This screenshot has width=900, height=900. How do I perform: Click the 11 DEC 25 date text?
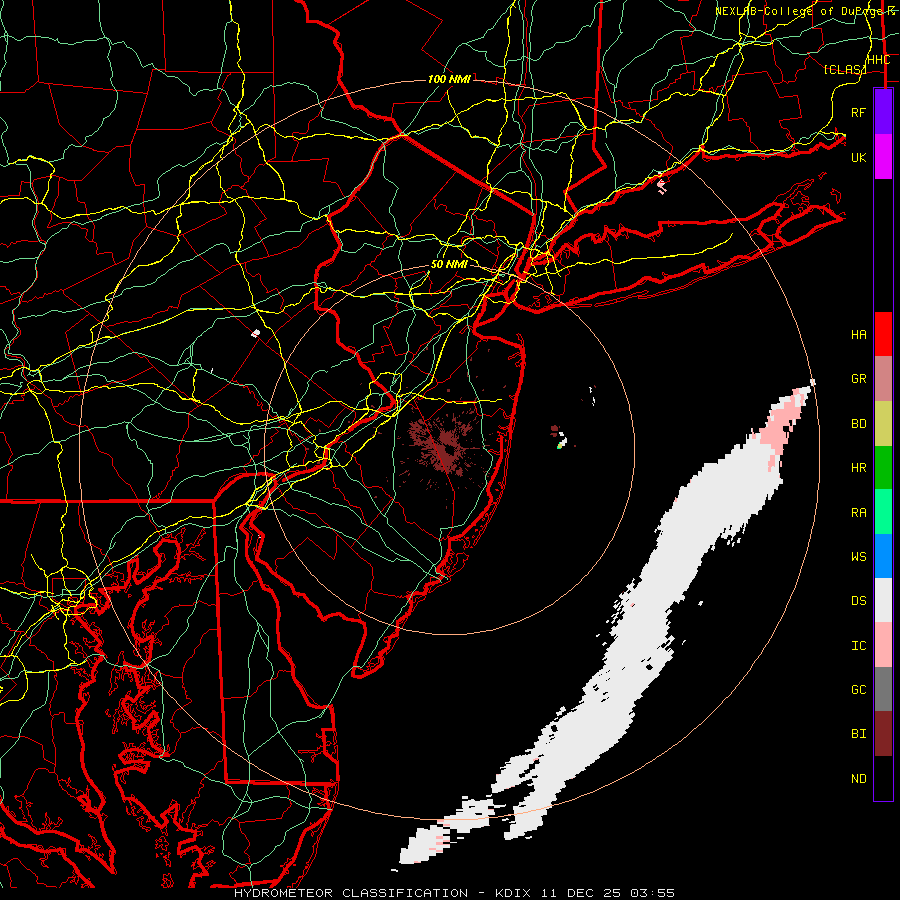click(581, 893)
